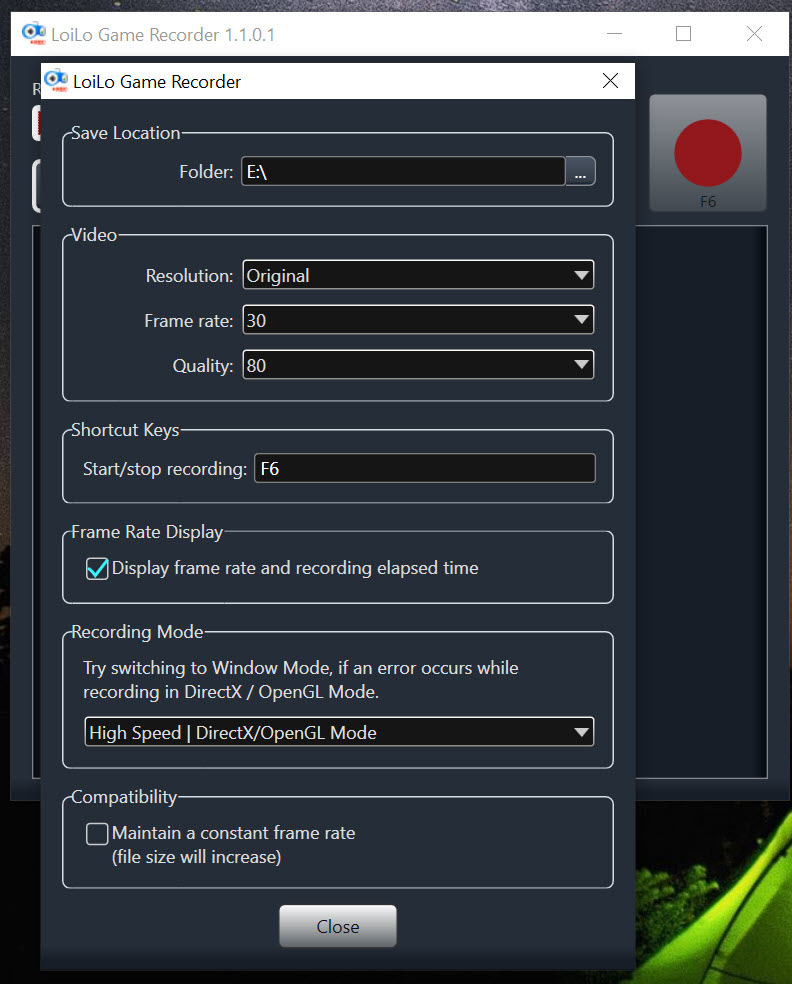Click the LoiLo Game Recorder dialog title icon

click(56, 81)
